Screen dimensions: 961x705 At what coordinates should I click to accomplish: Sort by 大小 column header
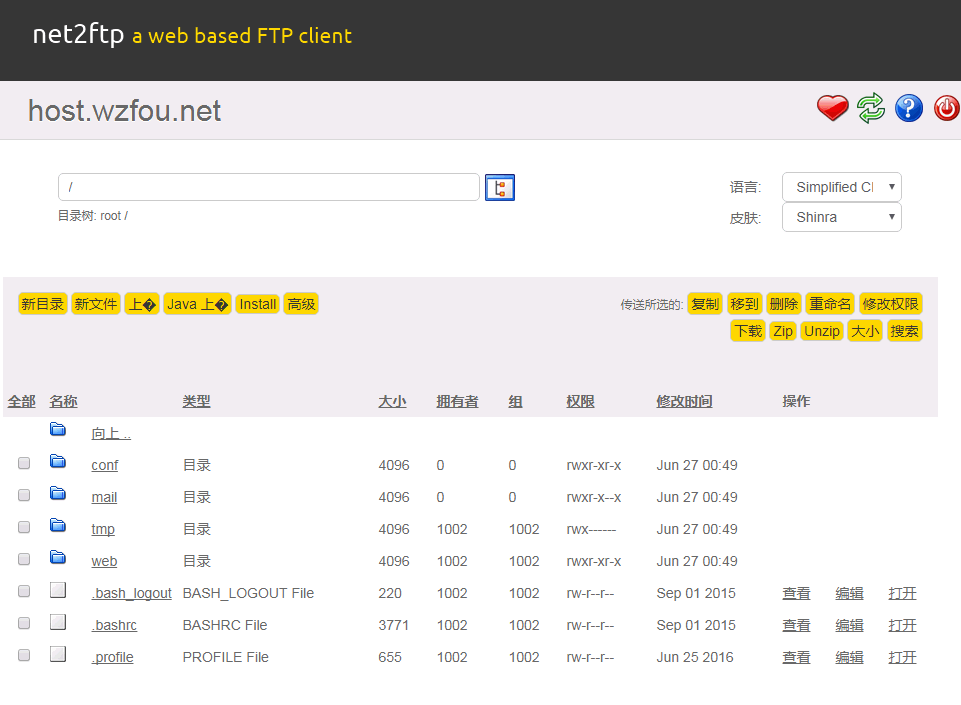(x=392, y=402)
